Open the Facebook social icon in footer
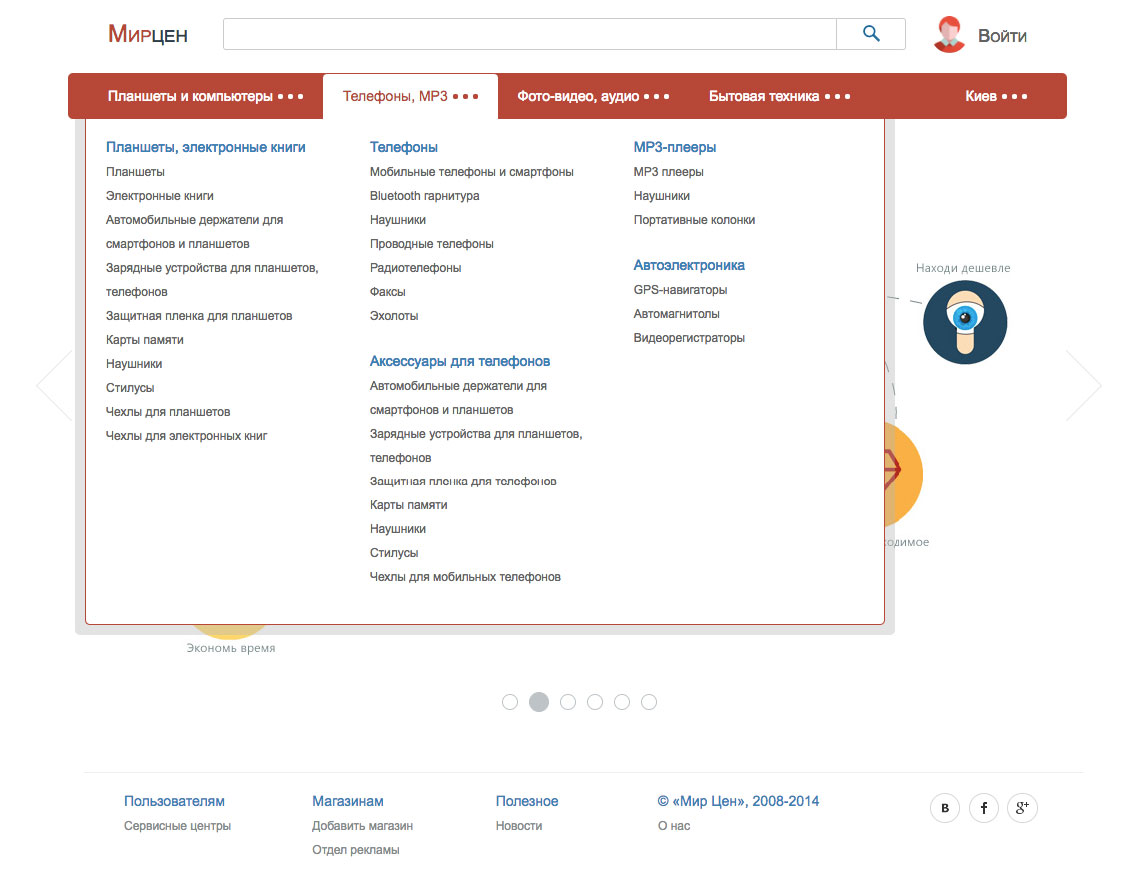The height and width of the screenshot is (871, 1139). (983, 808)
